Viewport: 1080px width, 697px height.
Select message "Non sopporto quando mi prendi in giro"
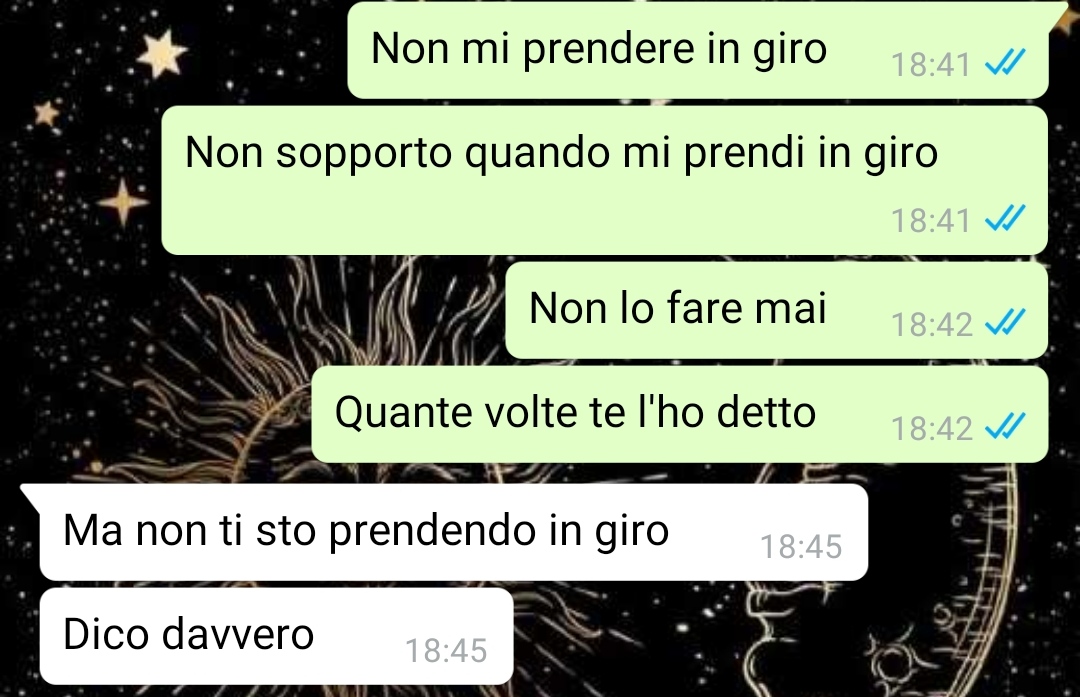click(x=604, y=180)
